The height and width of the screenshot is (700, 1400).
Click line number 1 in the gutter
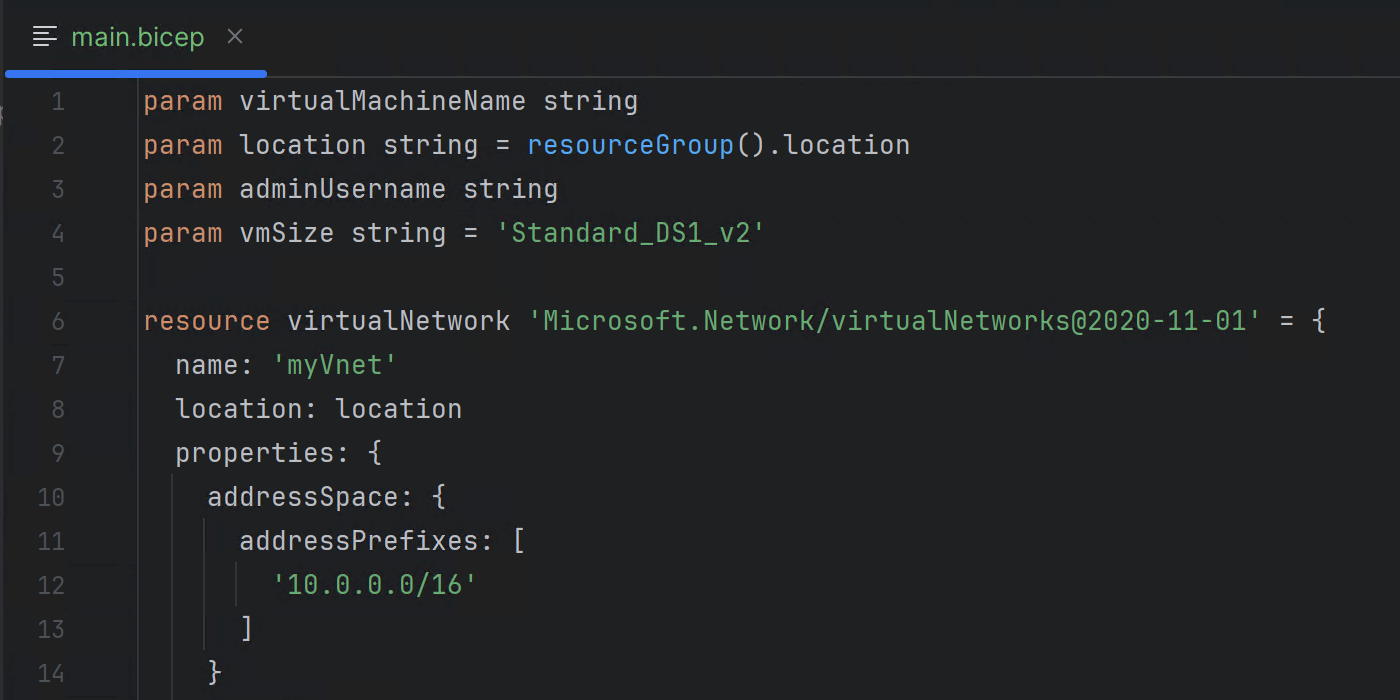click(x=57, y=101)
